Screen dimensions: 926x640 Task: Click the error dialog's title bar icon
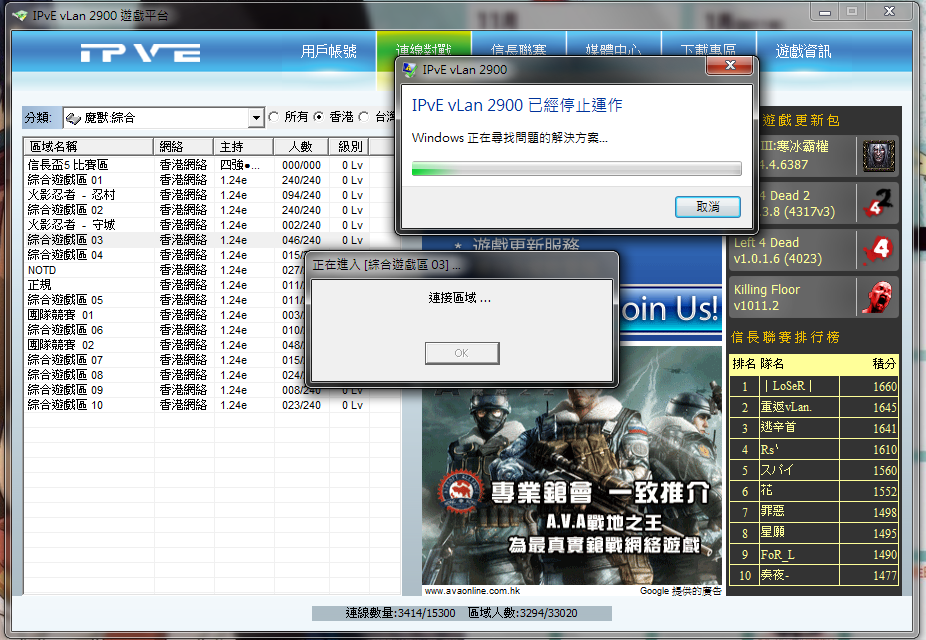coord(410,70)
